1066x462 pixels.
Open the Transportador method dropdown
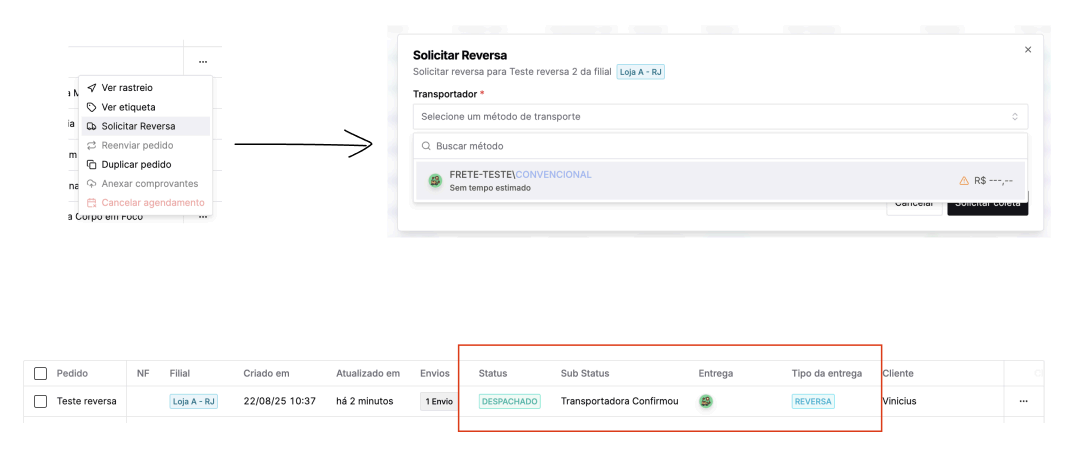pyautogui.click(x=720, y=117)
